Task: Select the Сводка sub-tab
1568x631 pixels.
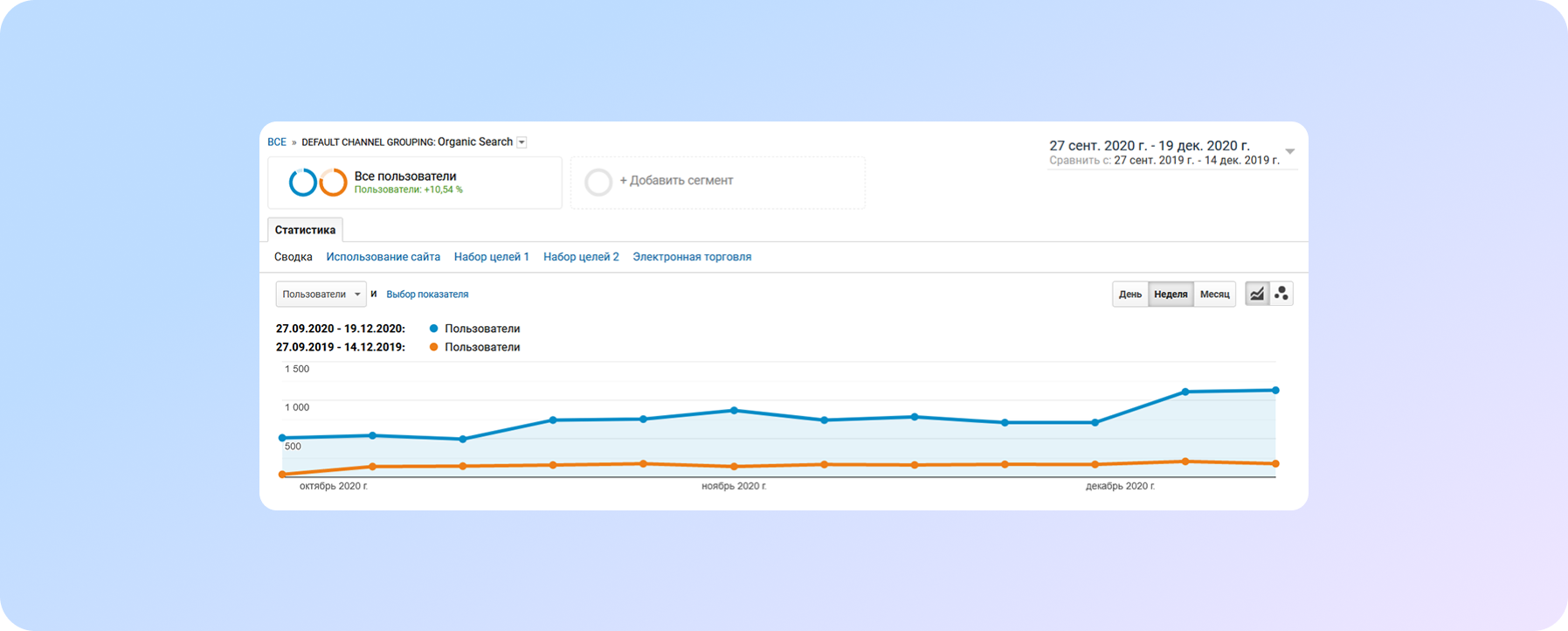Action: coord(294,257)
